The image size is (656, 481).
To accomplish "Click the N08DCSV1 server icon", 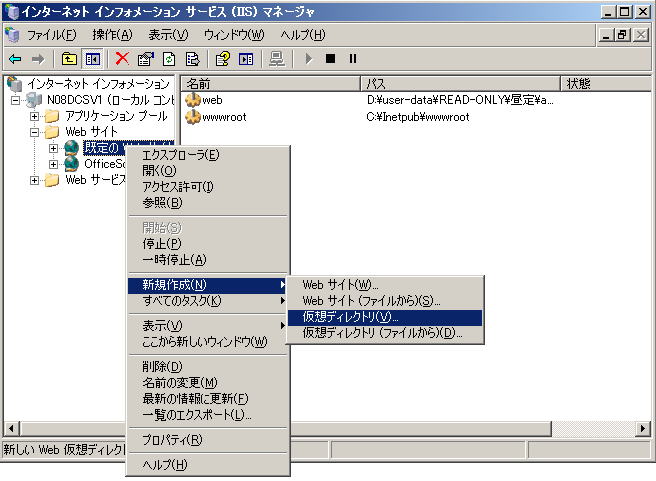I will (34, 100).
